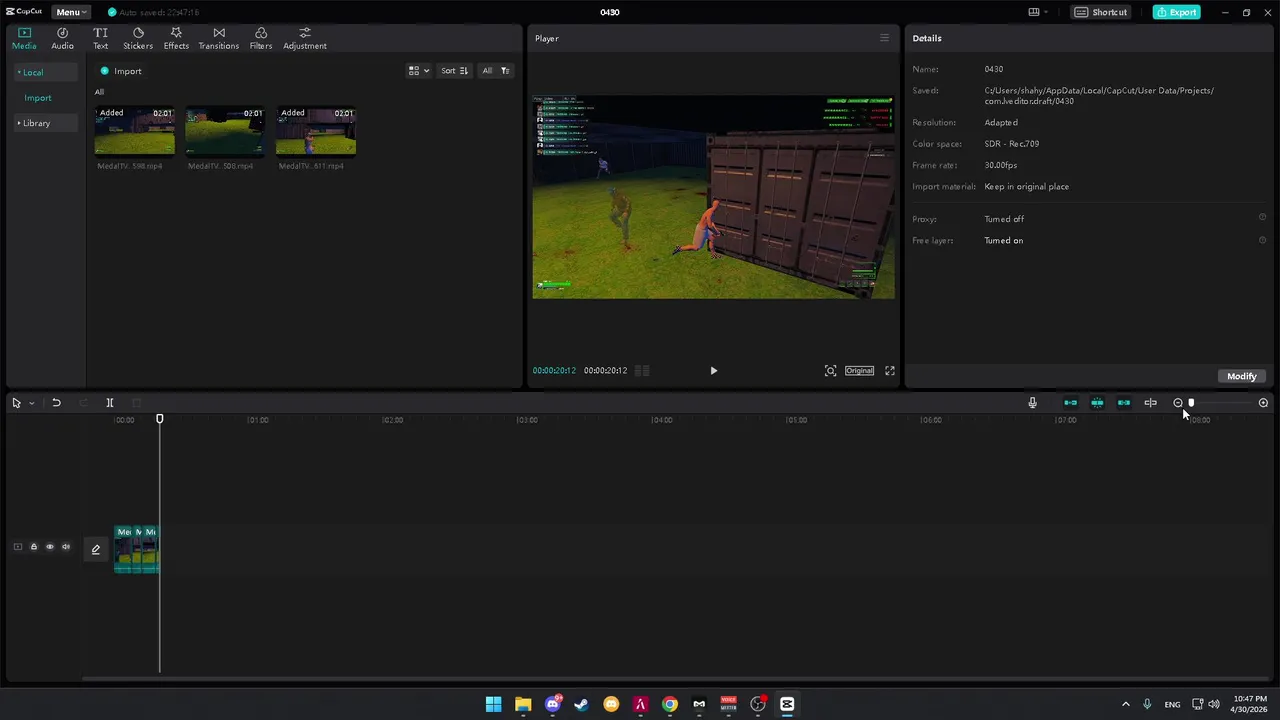Open the Filters panel
1280x720 pixels.
click(260, 38)
